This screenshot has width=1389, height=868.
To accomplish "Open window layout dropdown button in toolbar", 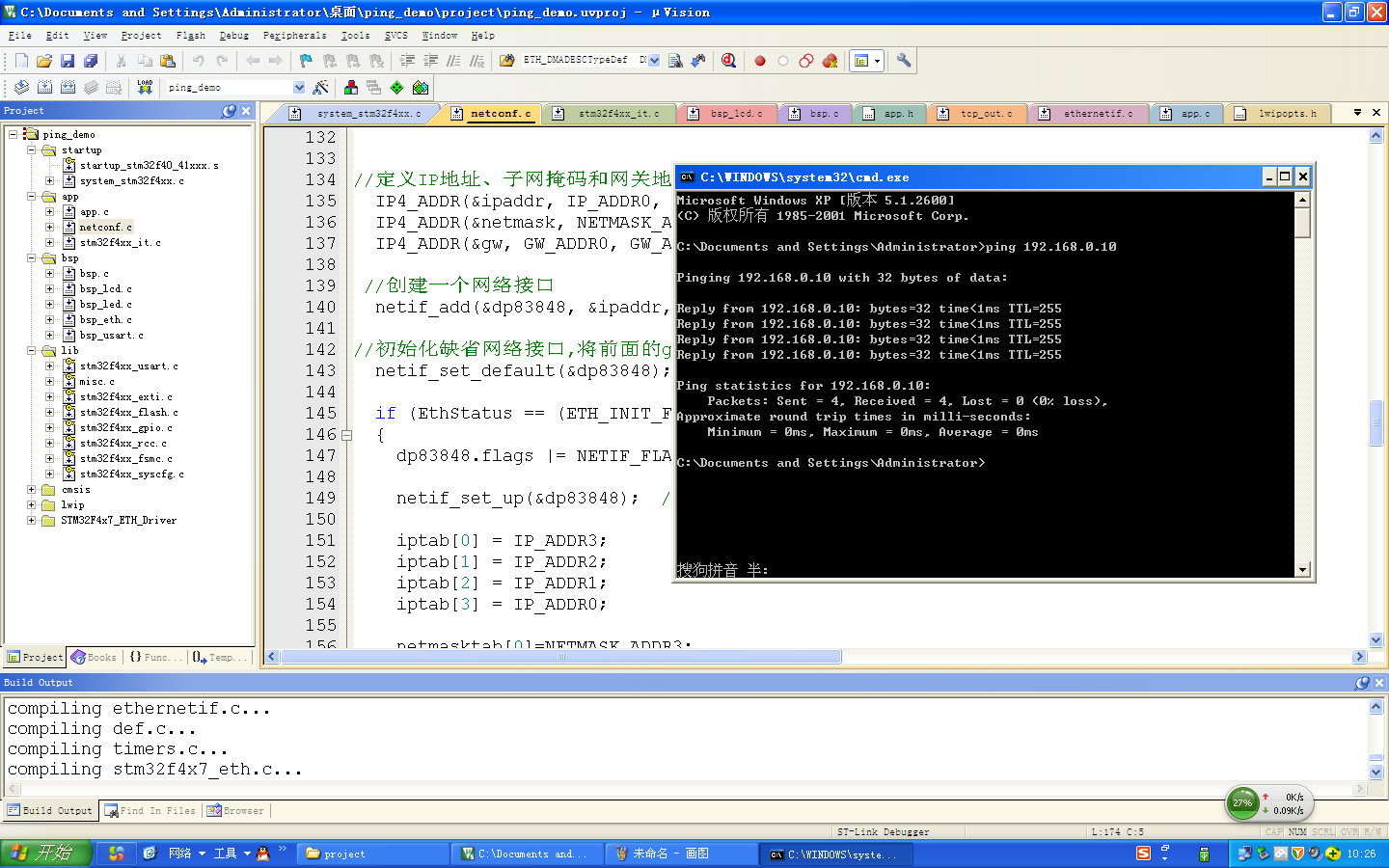I will [x=878, y=61].
